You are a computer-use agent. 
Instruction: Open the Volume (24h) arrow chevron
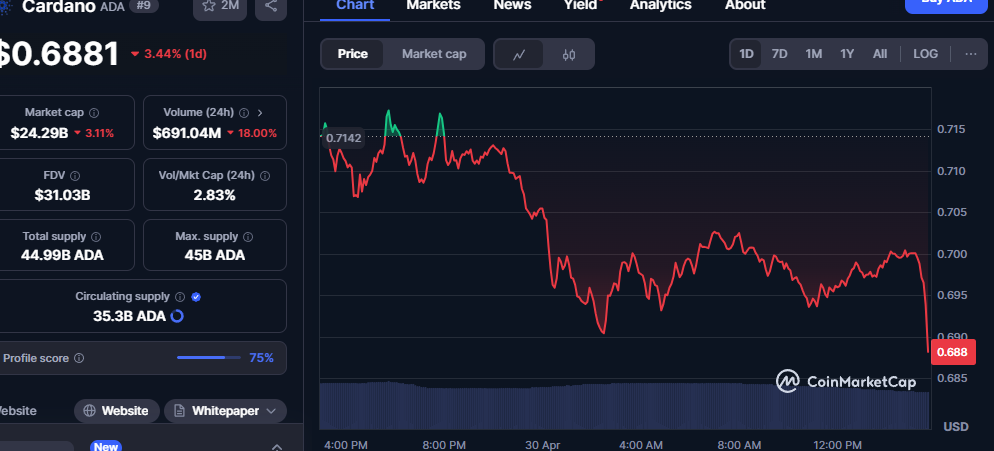(x=260, y=113)
